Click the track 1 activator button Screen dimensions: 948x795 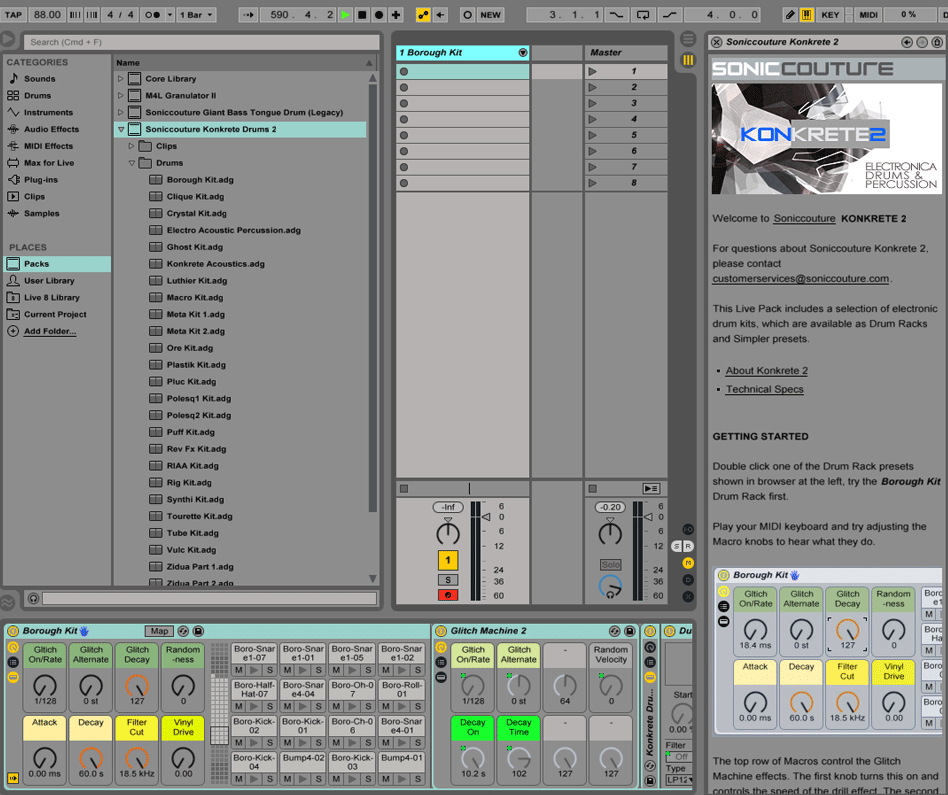(447, 560)
